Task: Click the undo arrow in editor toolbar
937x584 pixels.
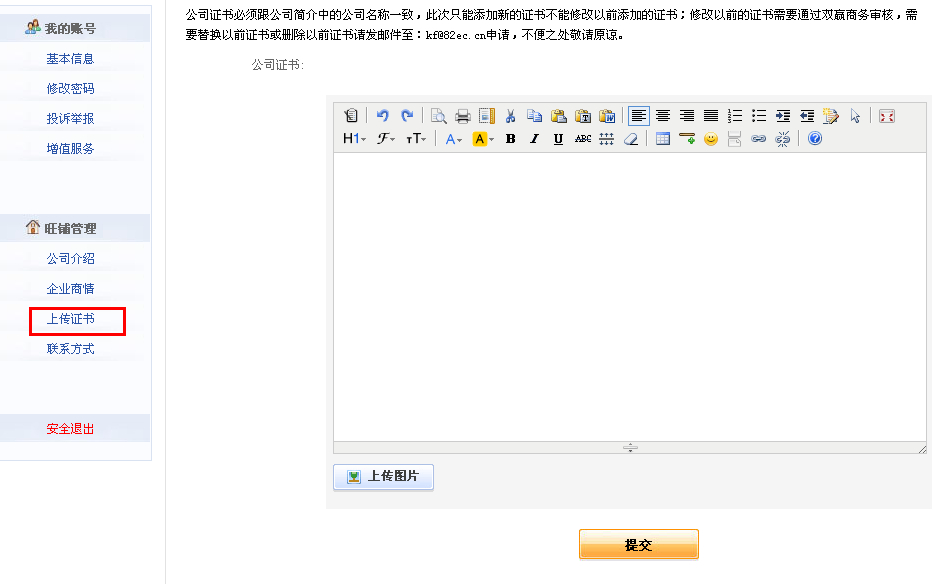Action: (x=382, y=116)
